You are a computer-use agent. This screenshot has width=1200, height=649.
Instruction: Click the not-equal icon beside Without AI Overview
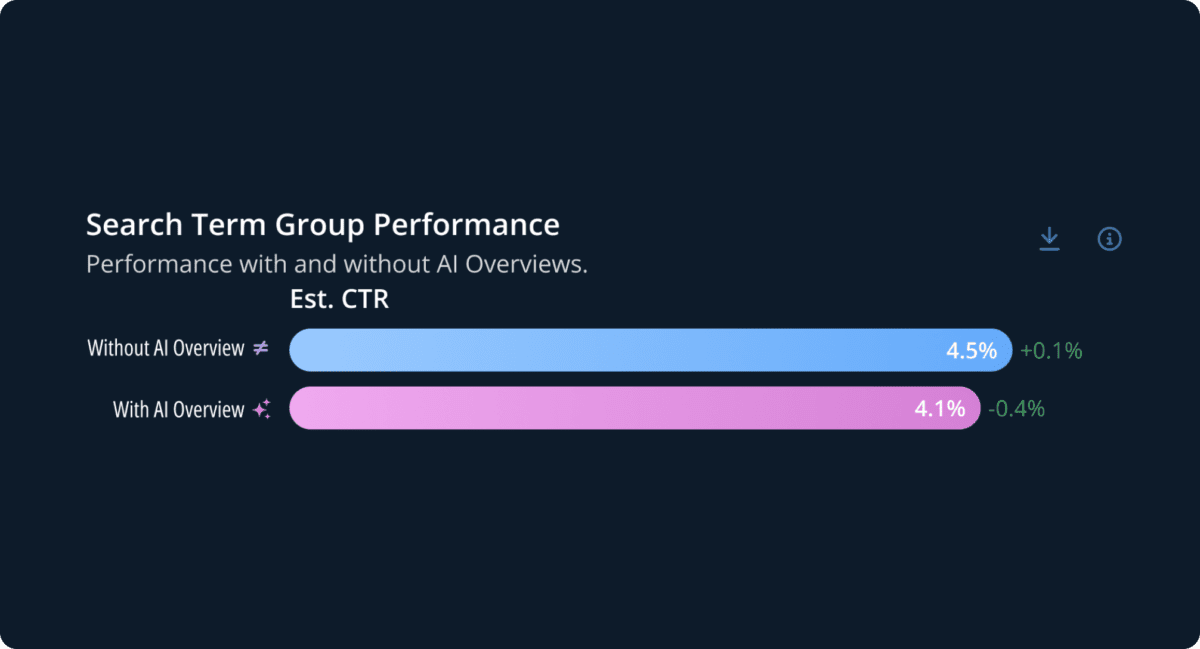click(x=260, y=349)
